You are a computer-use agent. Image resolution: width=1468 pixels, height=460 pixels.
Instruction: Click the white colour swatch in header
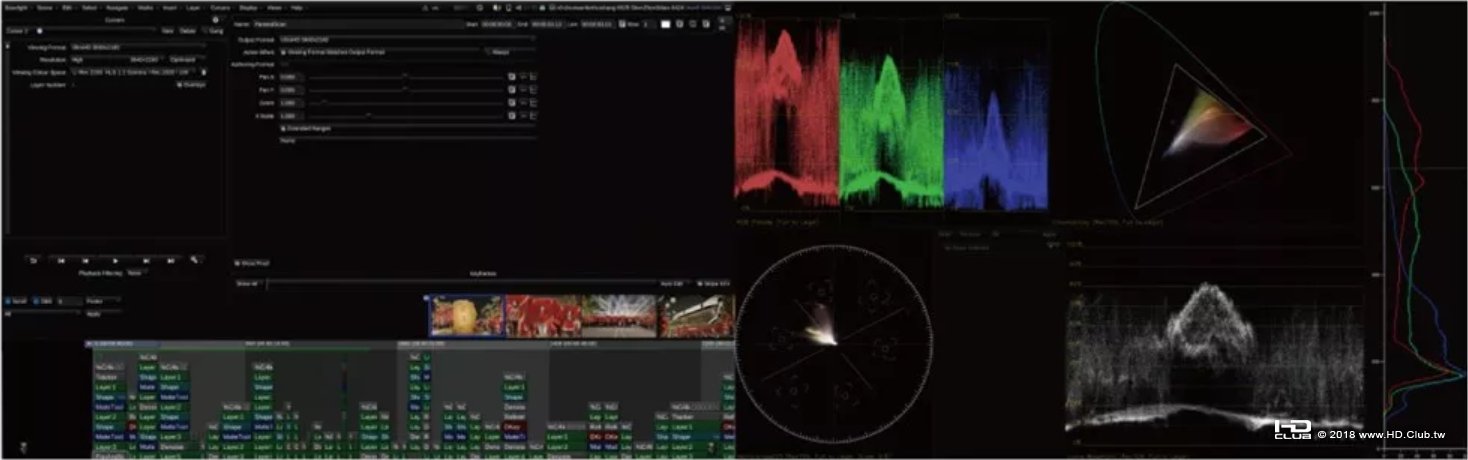coord(665,24)
